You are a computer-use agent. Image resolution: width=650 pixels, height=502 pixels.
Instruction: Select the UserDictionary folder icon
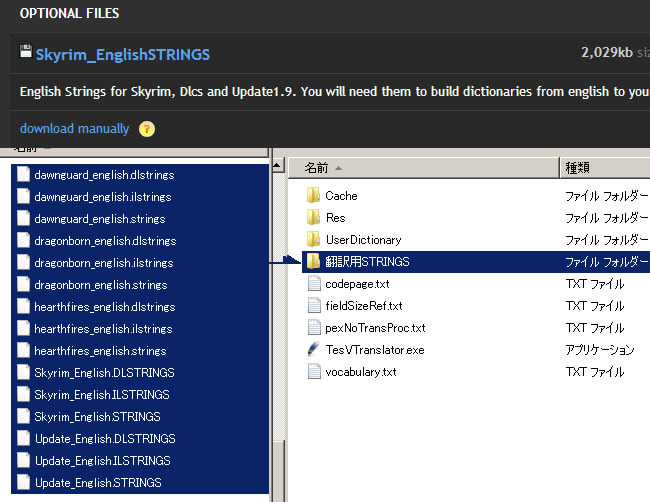pyautogui.click(x=313, y=239)
